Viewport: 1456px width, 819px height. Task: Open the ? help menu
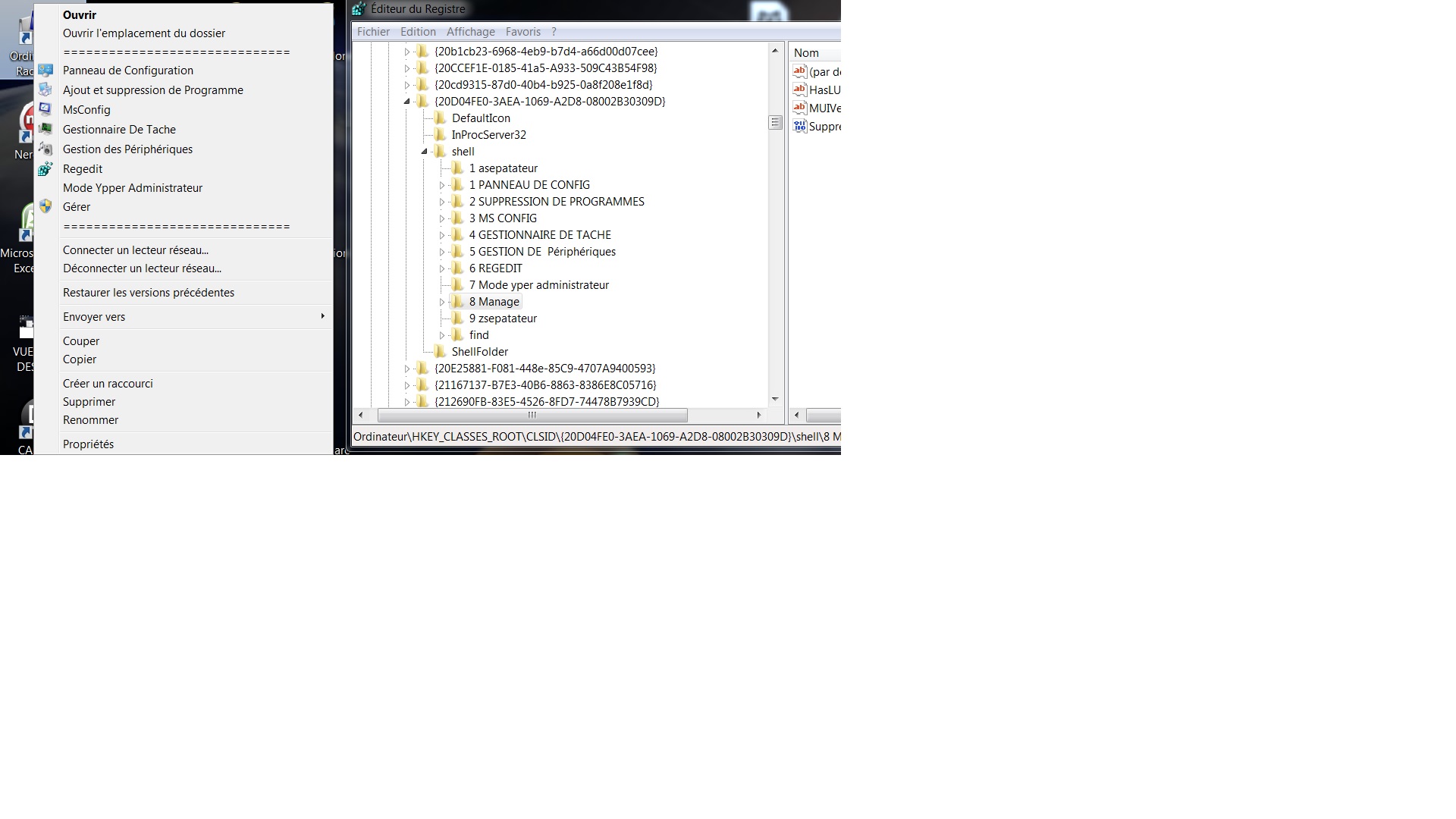tap(554, 32)
